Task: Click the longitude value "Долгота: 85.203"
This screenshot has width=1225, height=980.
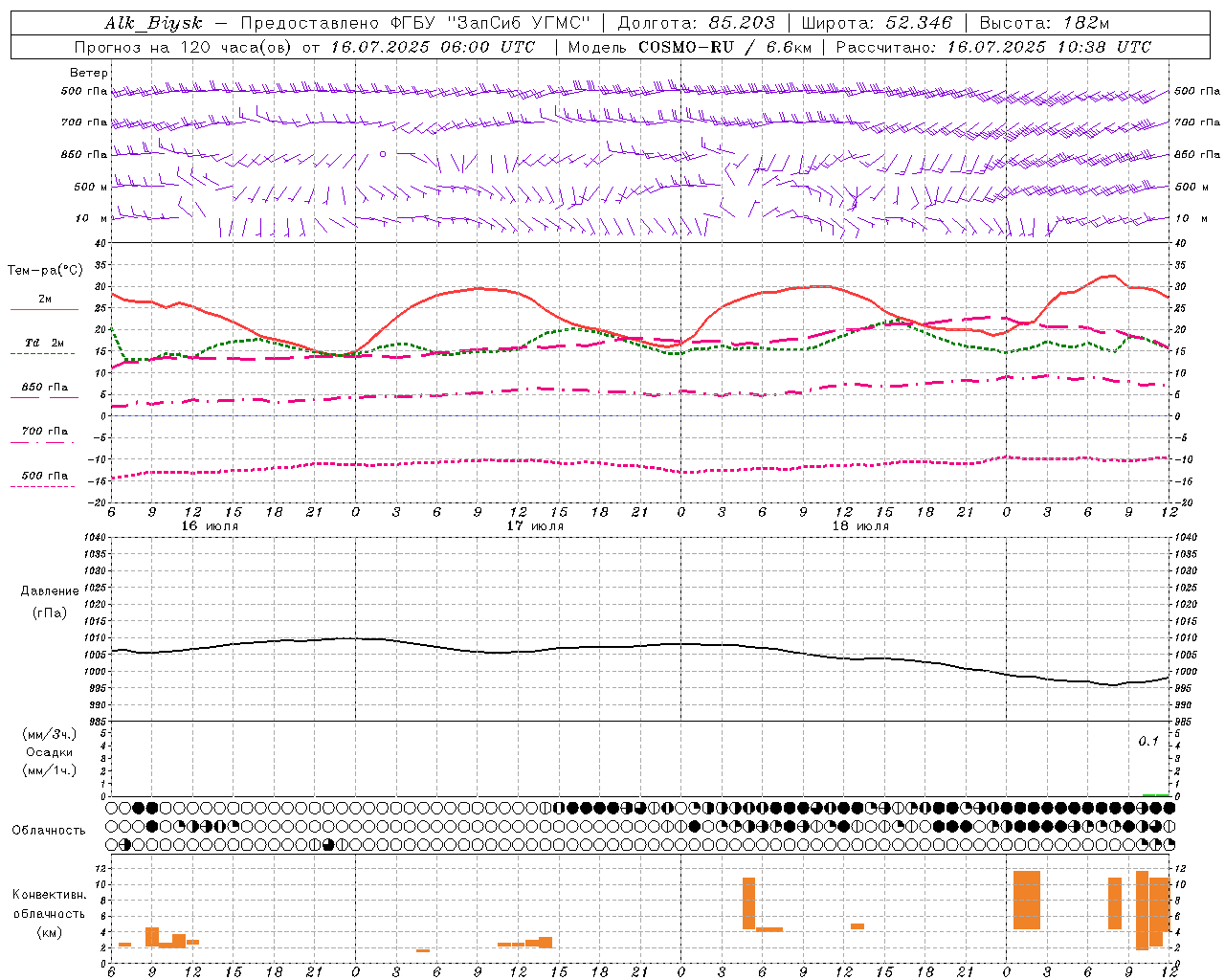Action: click(x=696, y=23)
